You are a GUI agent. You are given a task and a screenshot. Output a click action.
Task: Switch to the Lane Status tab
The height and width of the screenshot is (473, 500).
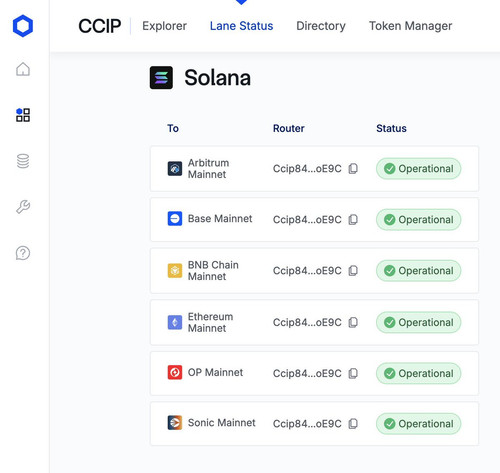click(241, 26)
